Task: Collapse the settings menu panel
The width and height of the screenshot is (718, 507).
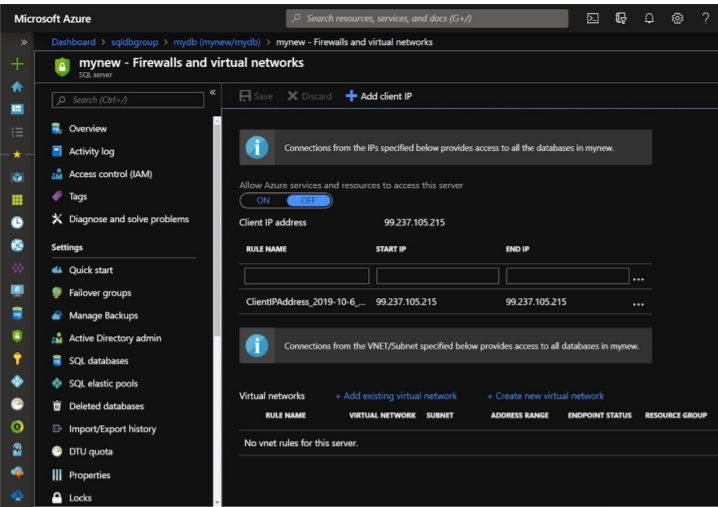Action: (212, 93)
